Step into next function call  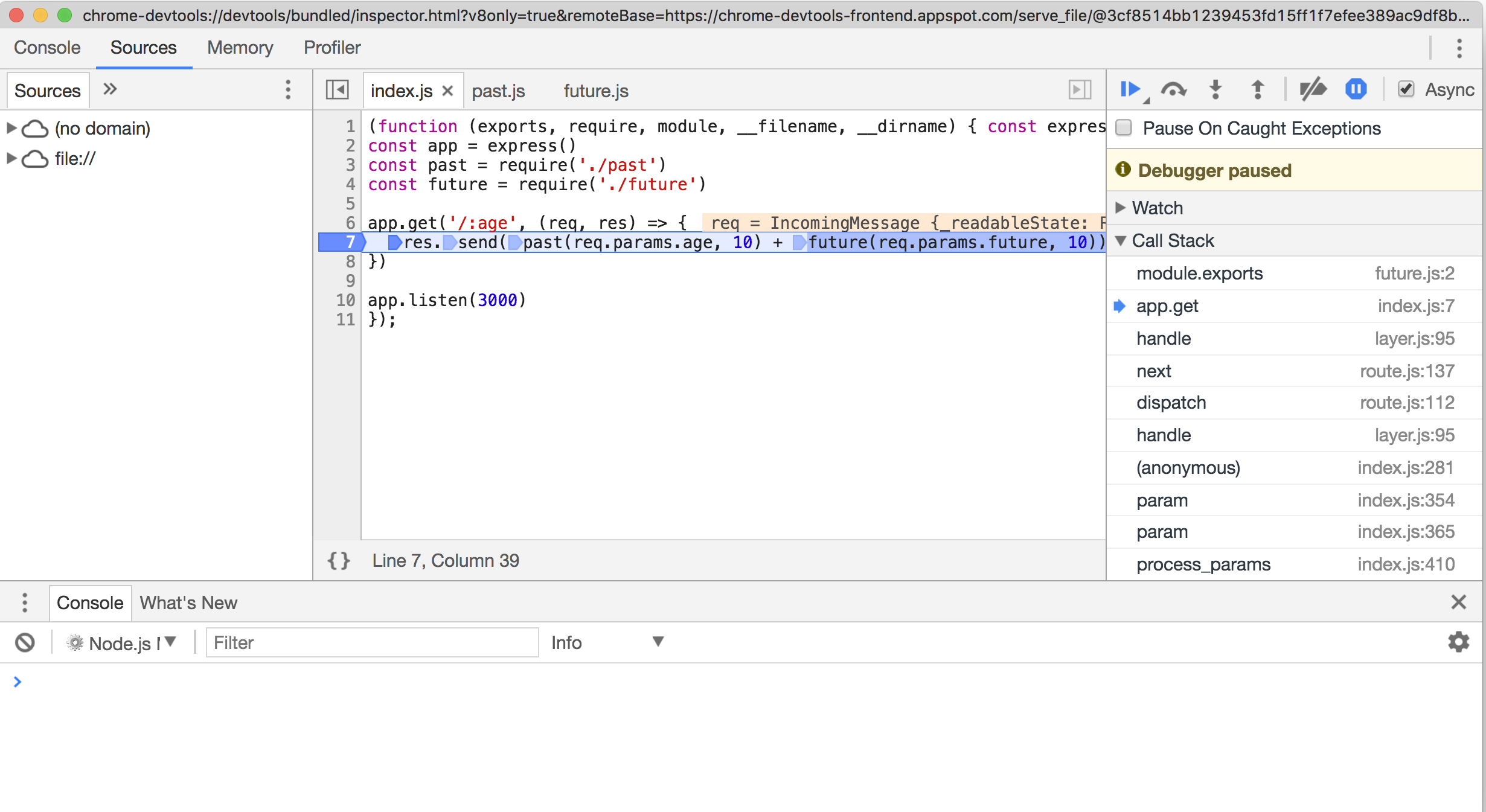[1215, 90]
